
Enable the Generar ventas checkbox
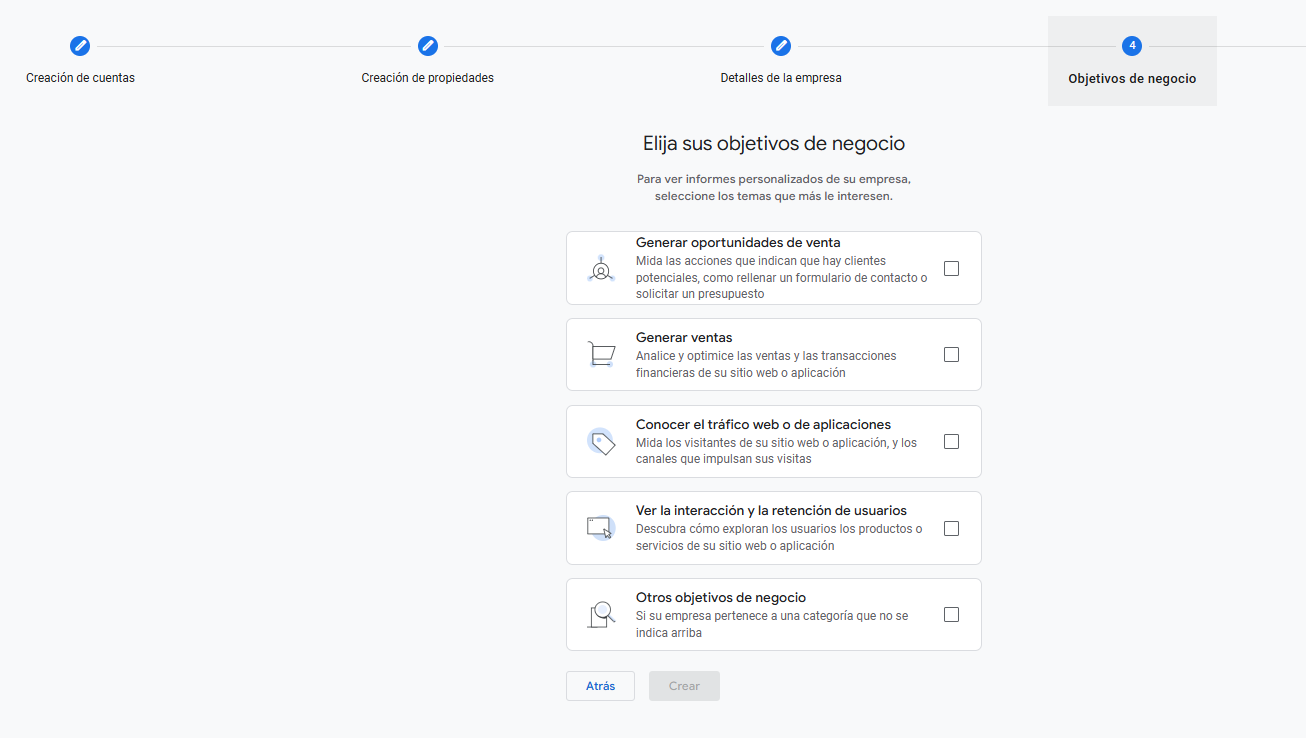pyautogui.click(x=951, y=355)
